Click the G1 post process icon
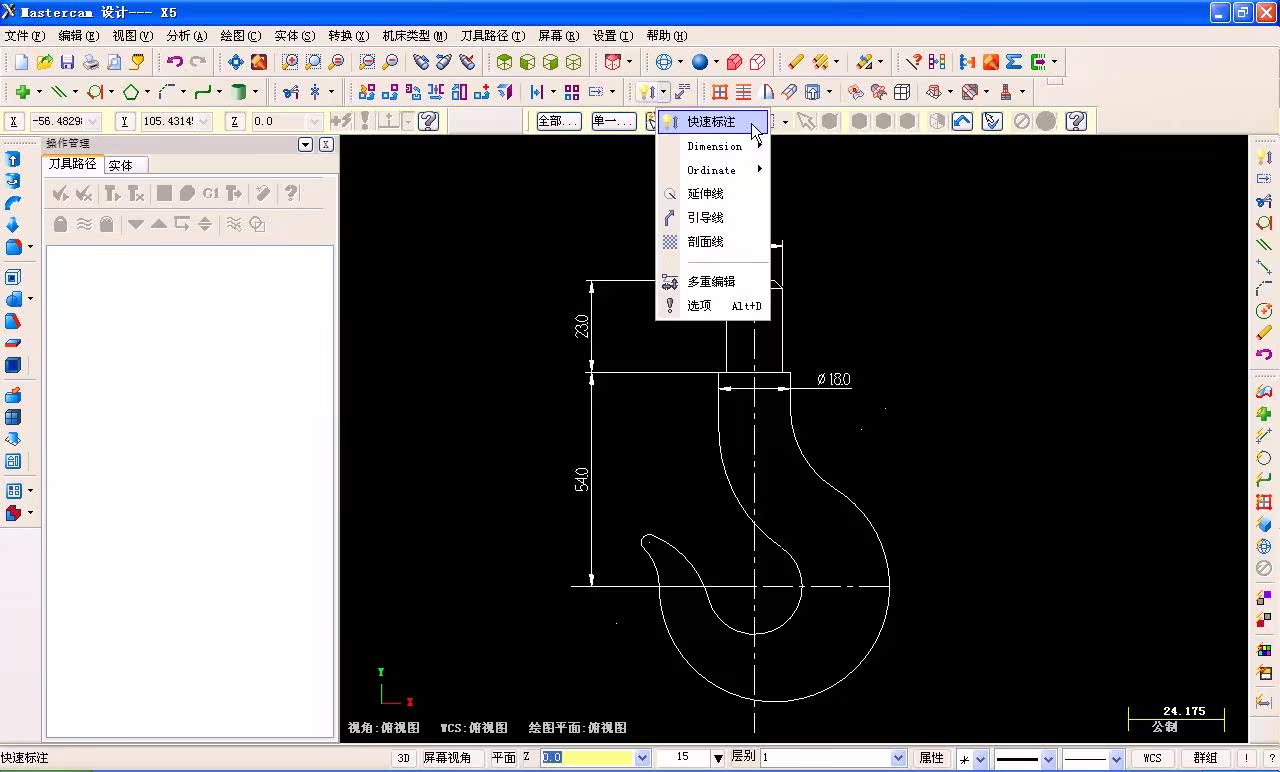The image size is (1280, 772). pos(211,193)
